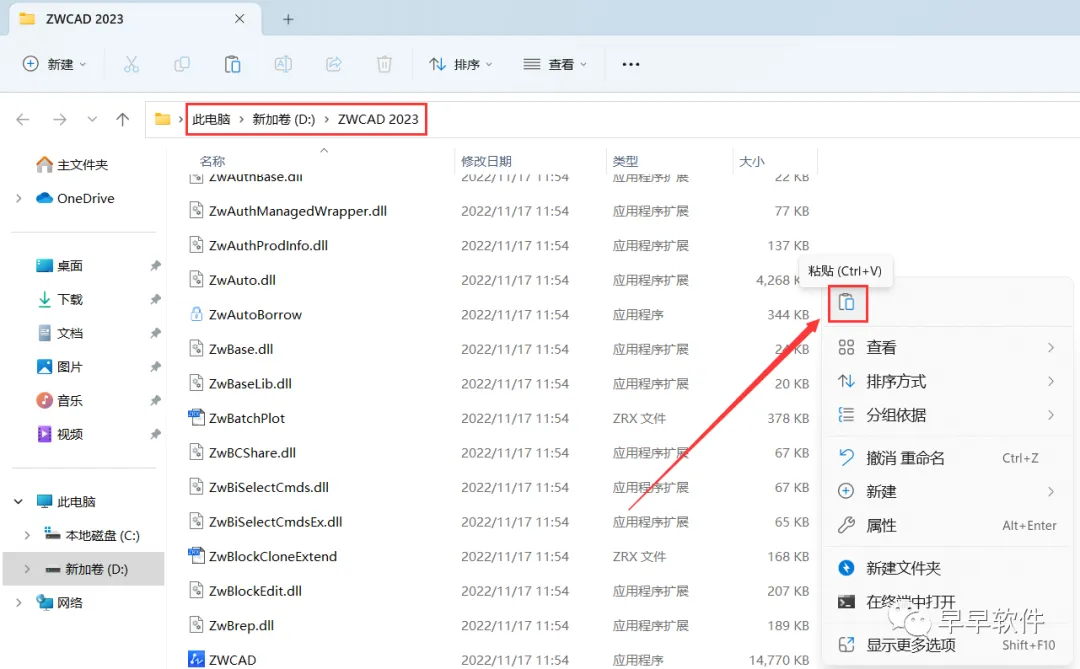Image resolution: width=1080 pixels, height=669 pixels.
Task: Collapse 此电脑 tree node
Action: point(19,502)
